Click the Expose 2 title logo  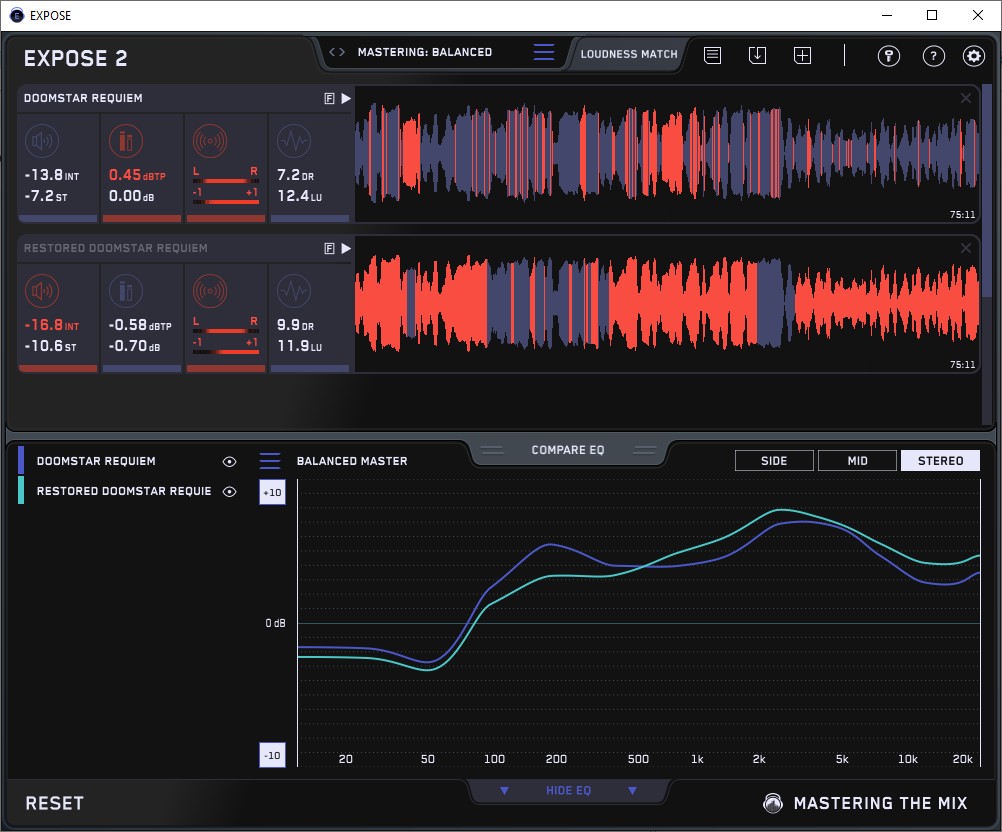tap(75, 59)
